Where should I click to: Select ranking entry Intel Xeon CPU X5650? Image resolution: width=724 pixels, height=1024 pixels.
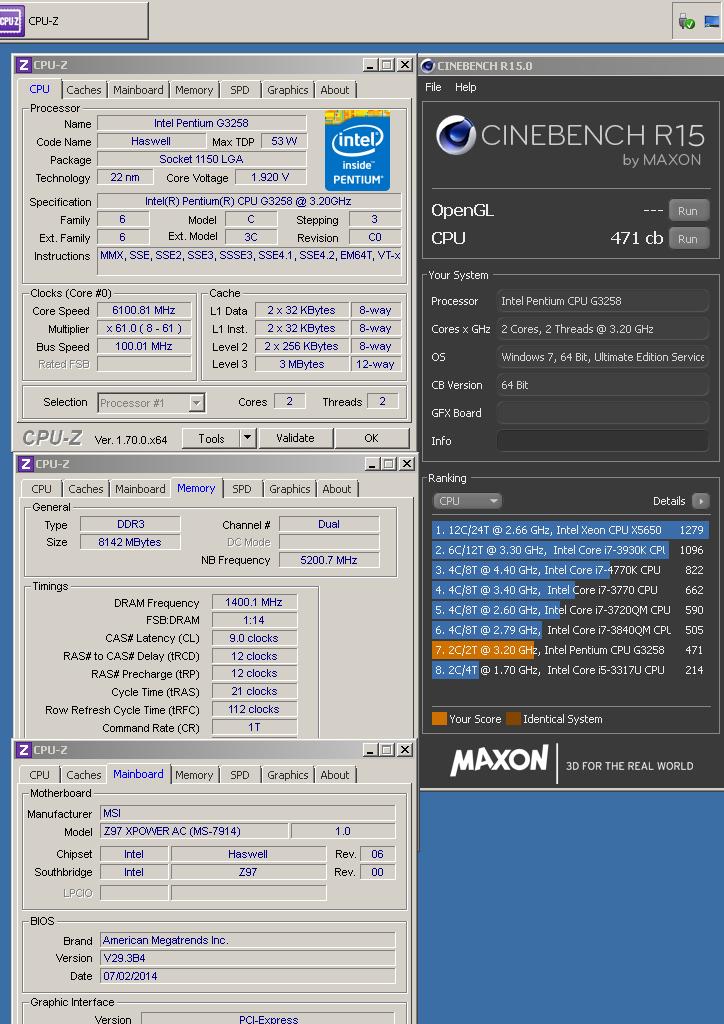pos(570,530)
